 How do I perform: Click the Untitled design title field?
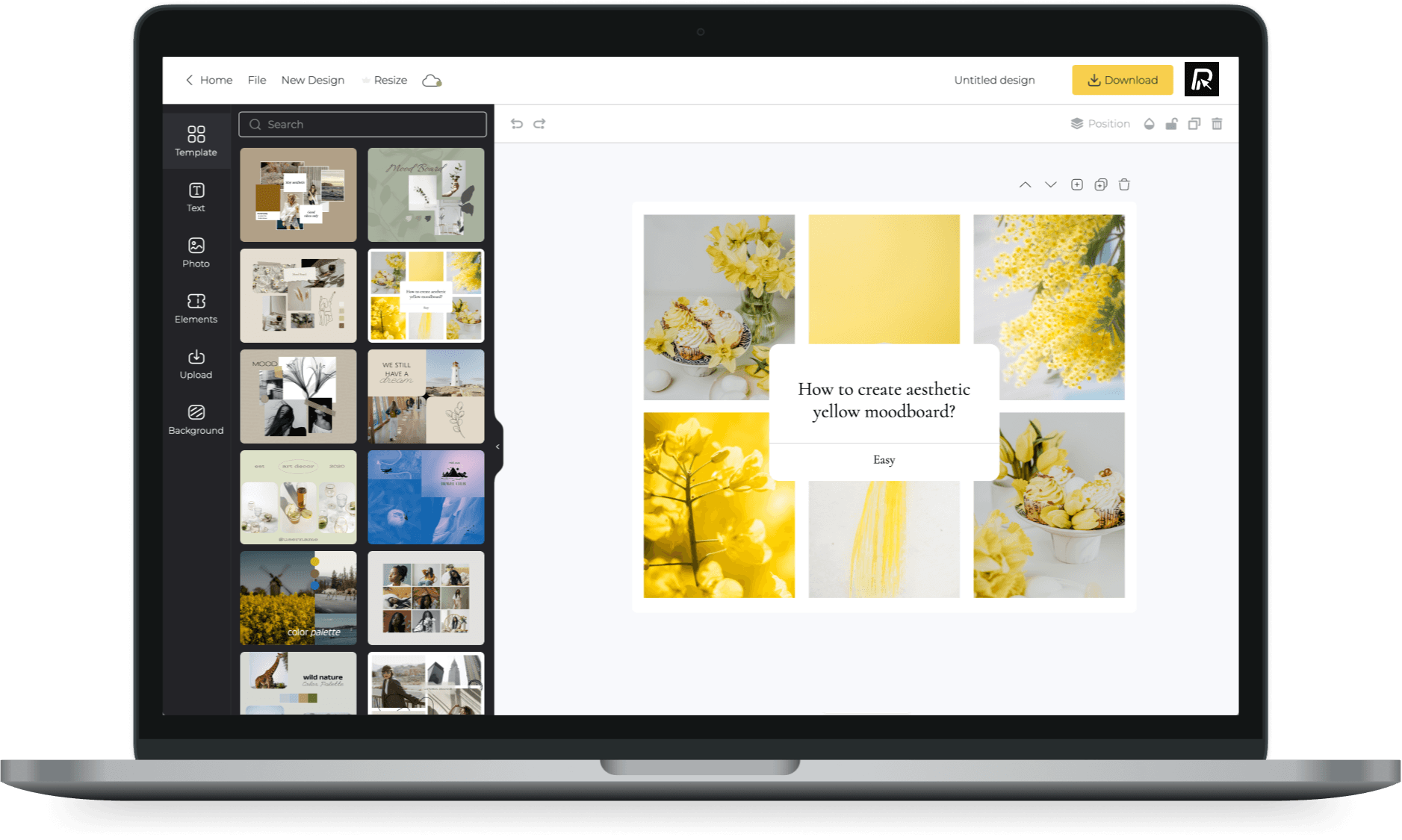point(994,80)
